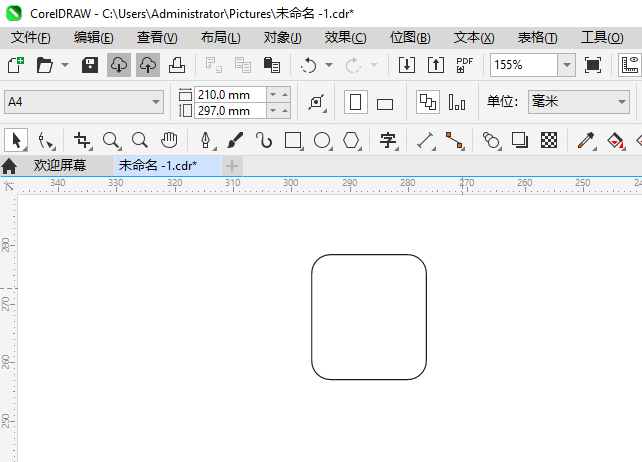Save the document with floppy disk icon
Screen dimensions: 642x462
point(90,65)
